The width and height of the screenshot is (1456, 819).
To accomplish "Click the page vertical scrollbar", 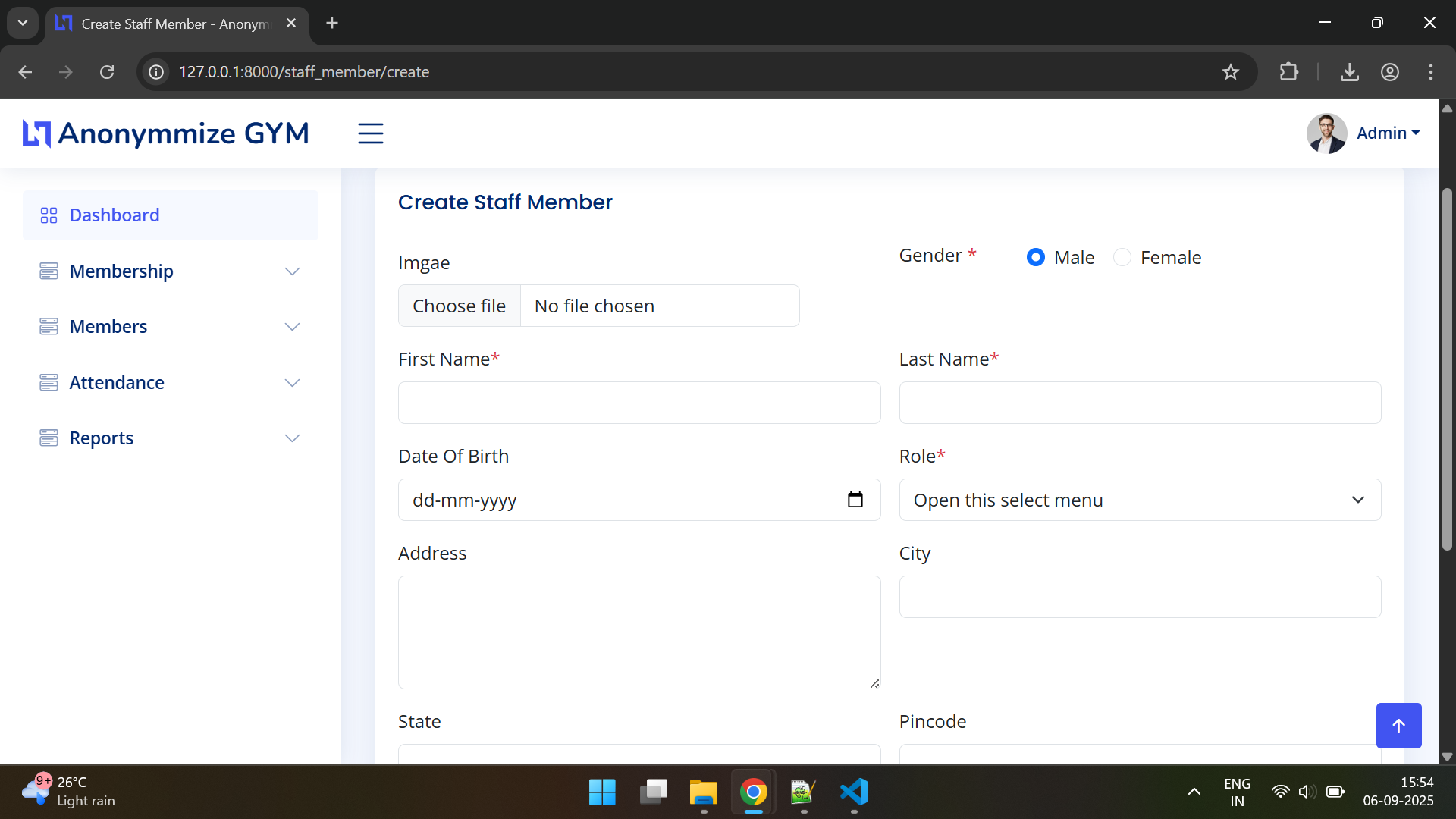I will coord(1447,369).
